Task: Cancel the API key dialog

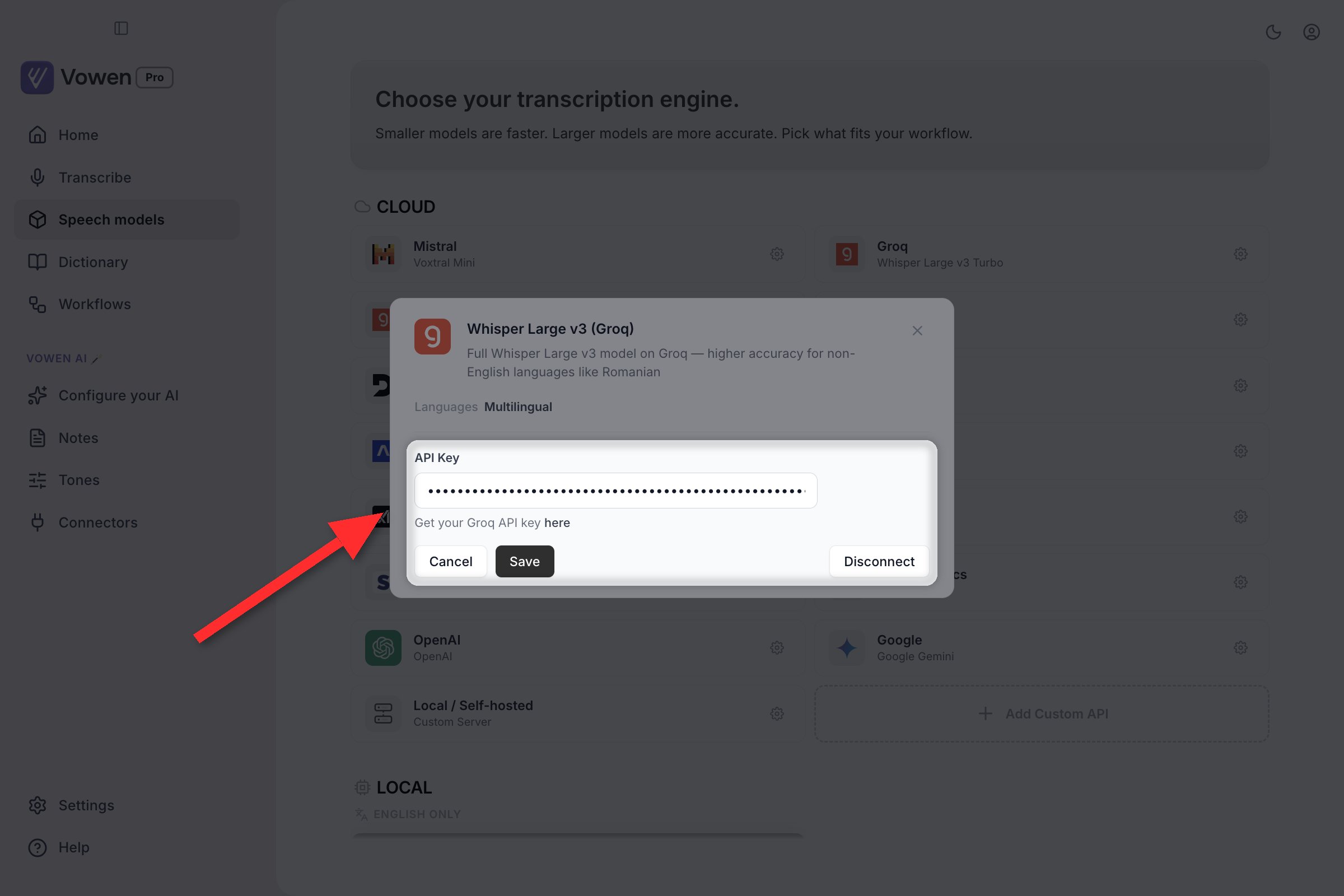Action: click(x=450, y=562)
